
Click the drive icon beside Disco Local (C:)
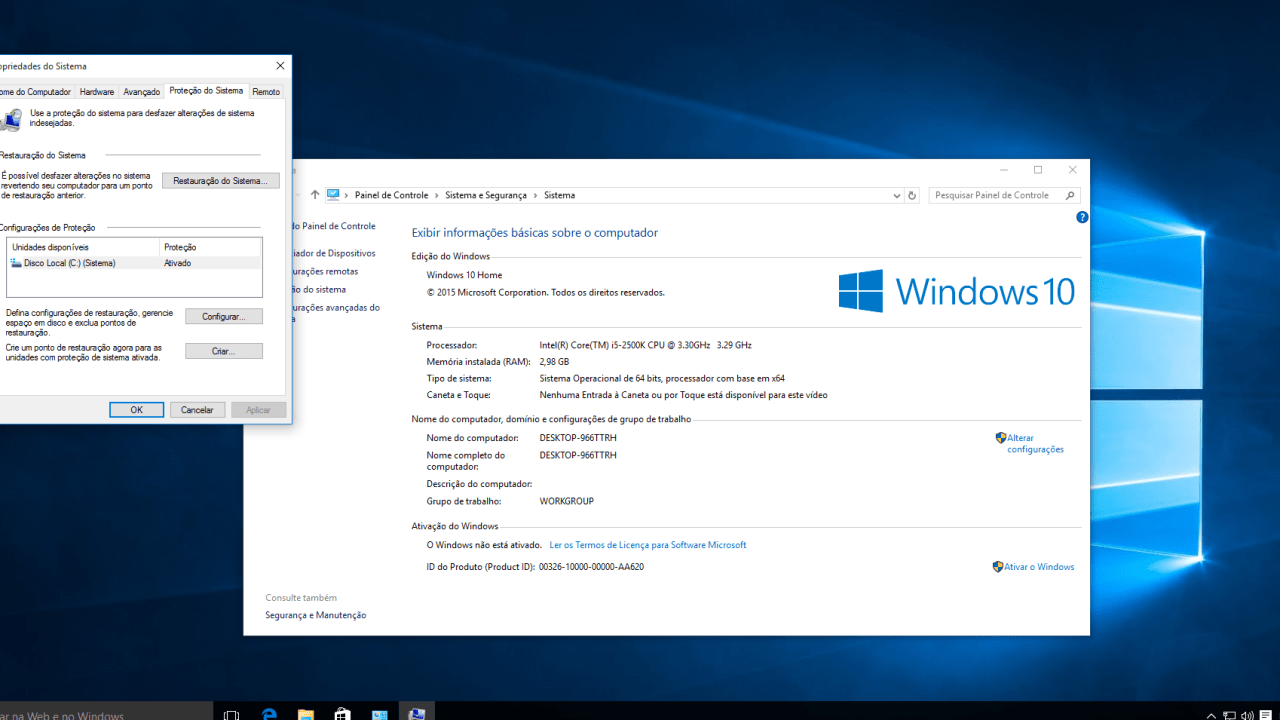pos(16,263)
